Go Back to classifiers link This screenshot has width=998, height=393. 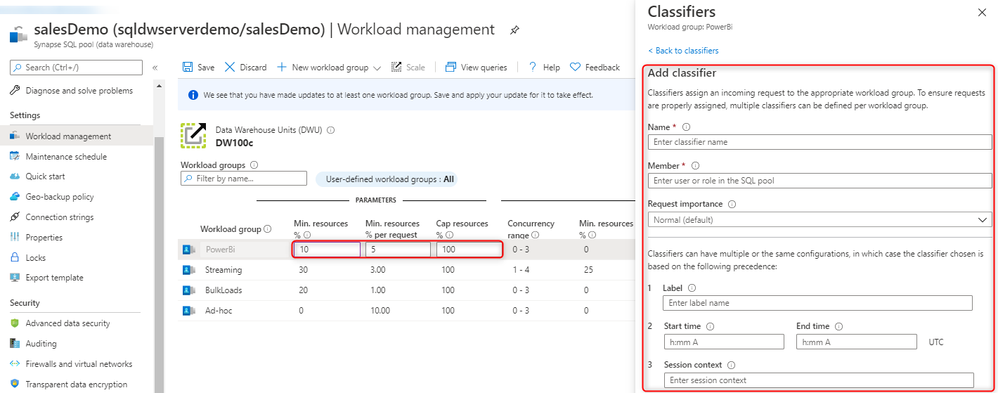[x=684, y=50]
